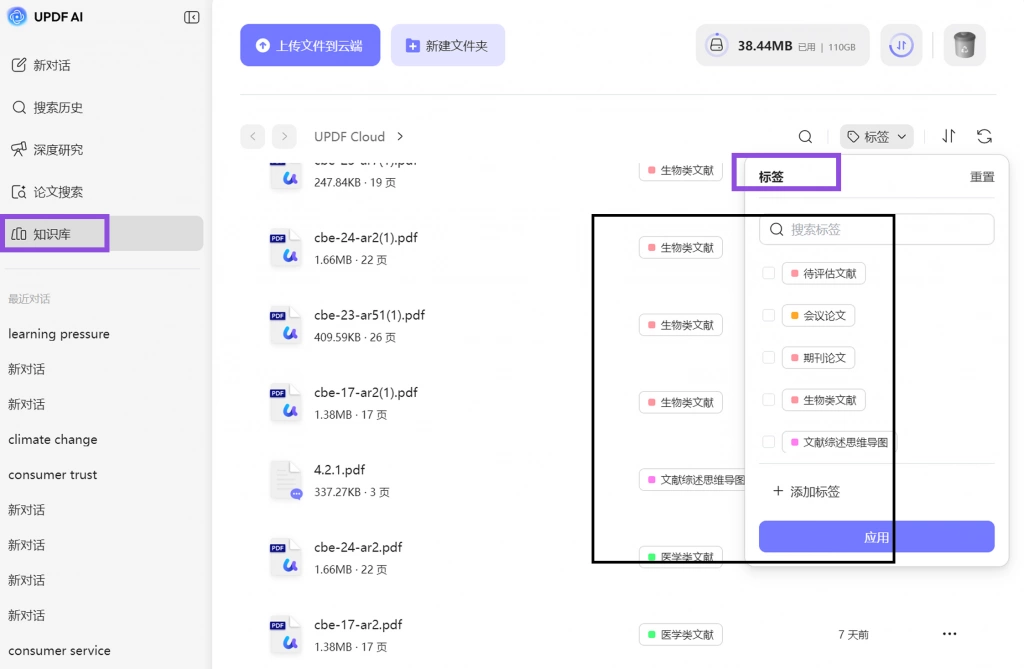Image resolution: width=1024 pixels, height=669 pixels.
Task: Click the search magnifier in the file toolbar
Action: coord(805,137)
